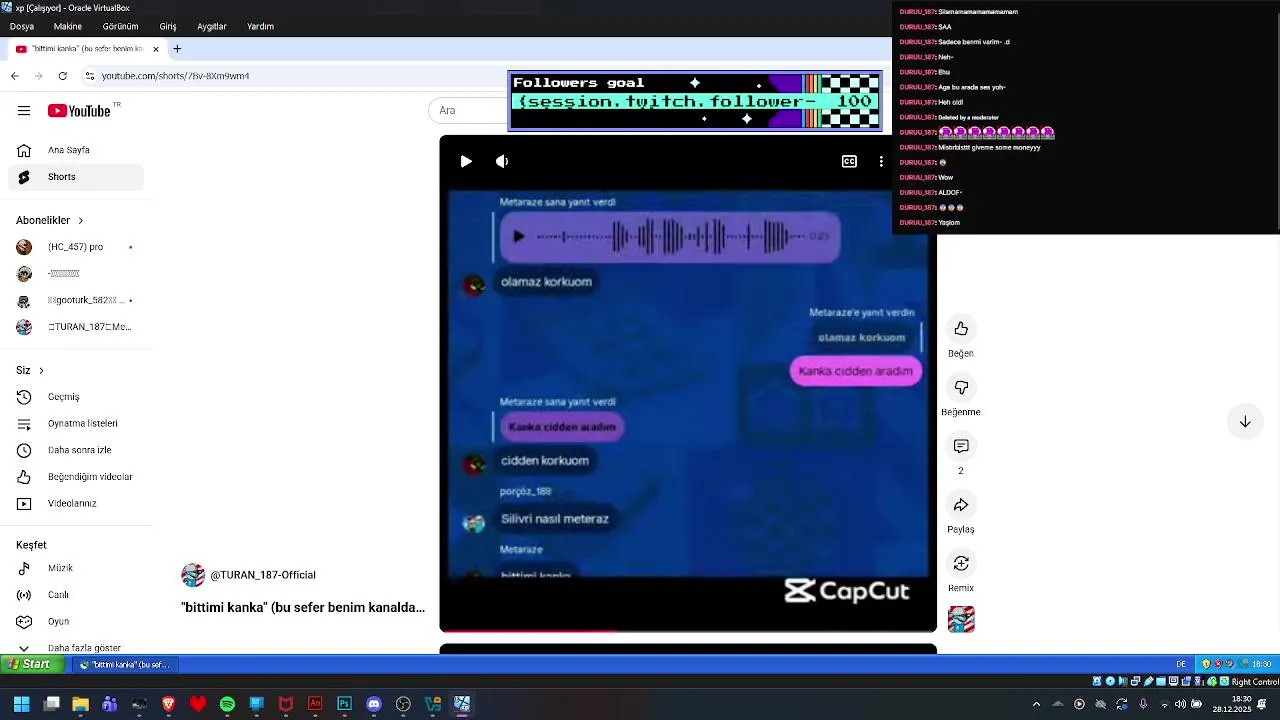
Task: Open the TURAN_187 subscription channel
Action: pyautogui.click(x=76, y=327)
